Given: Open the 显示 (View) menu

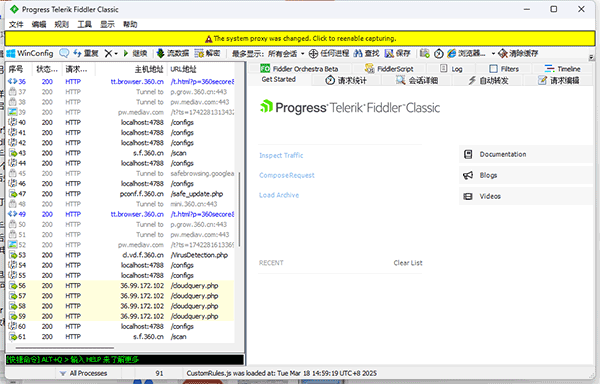Looking at the screenshot, I should tap(108, 24).
